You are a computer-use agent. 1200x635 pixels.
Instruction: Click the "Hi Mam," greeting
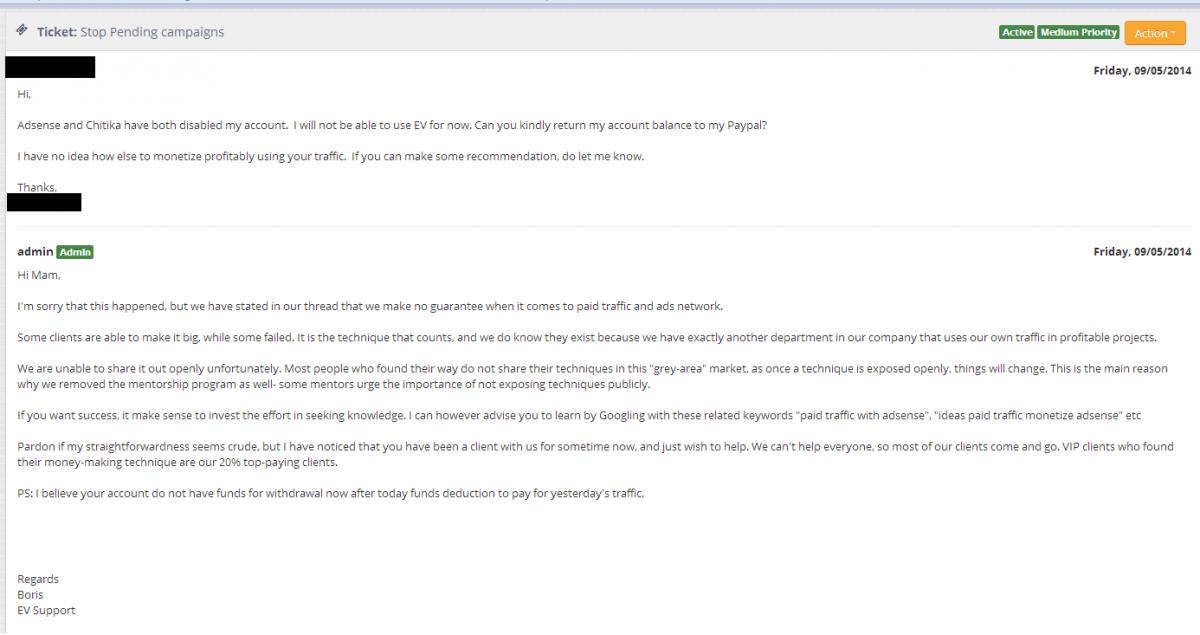(39, 275)
